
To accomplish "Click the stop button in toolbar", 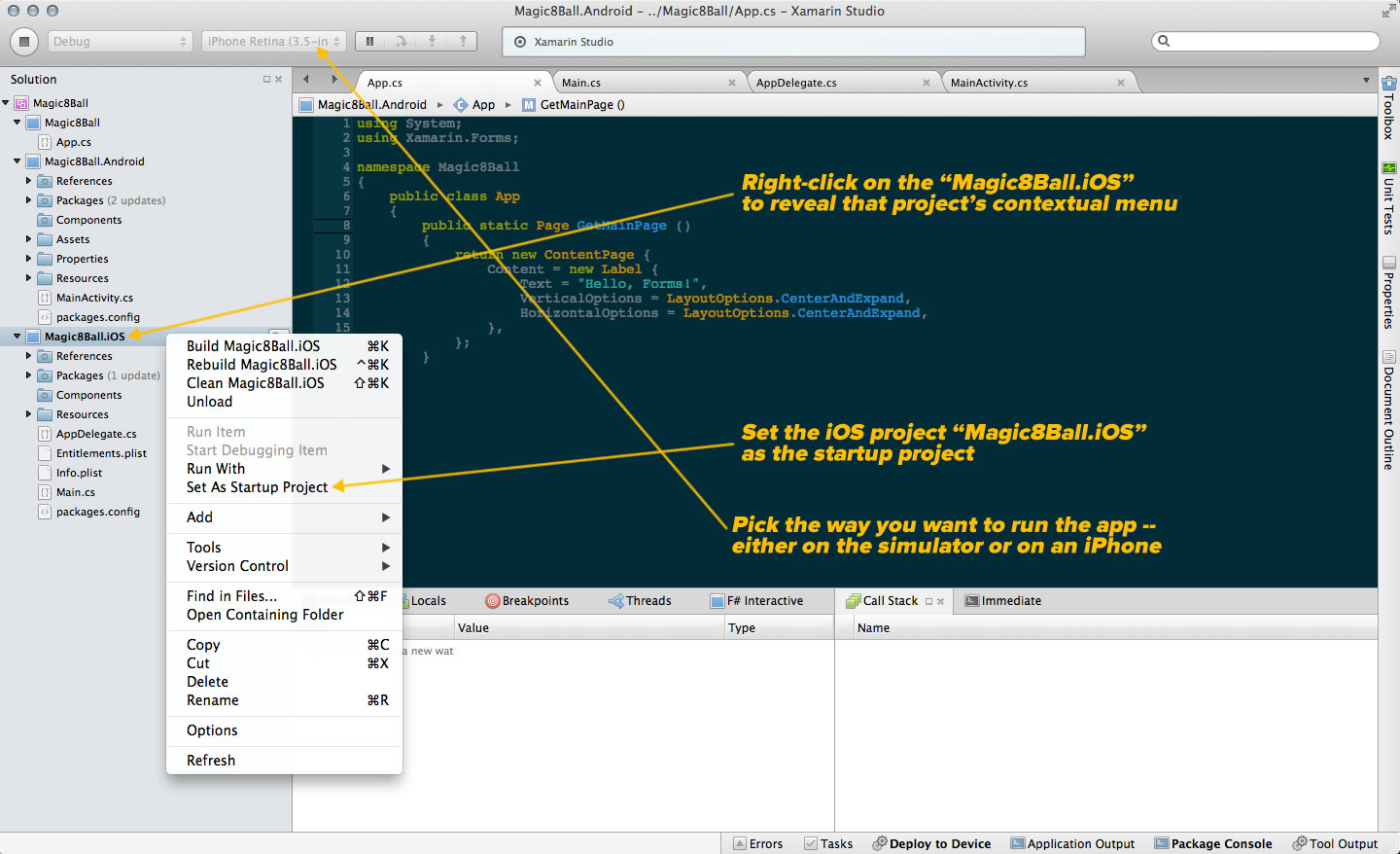I will 24,42.
